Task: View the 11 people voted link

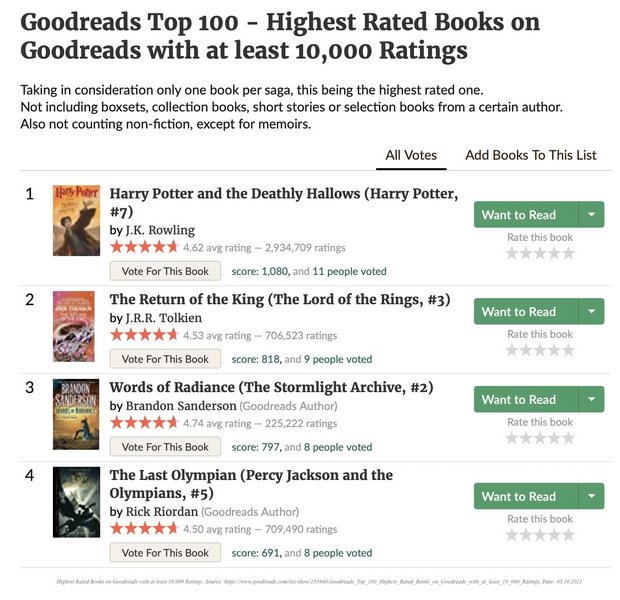Action: point(349,271)
